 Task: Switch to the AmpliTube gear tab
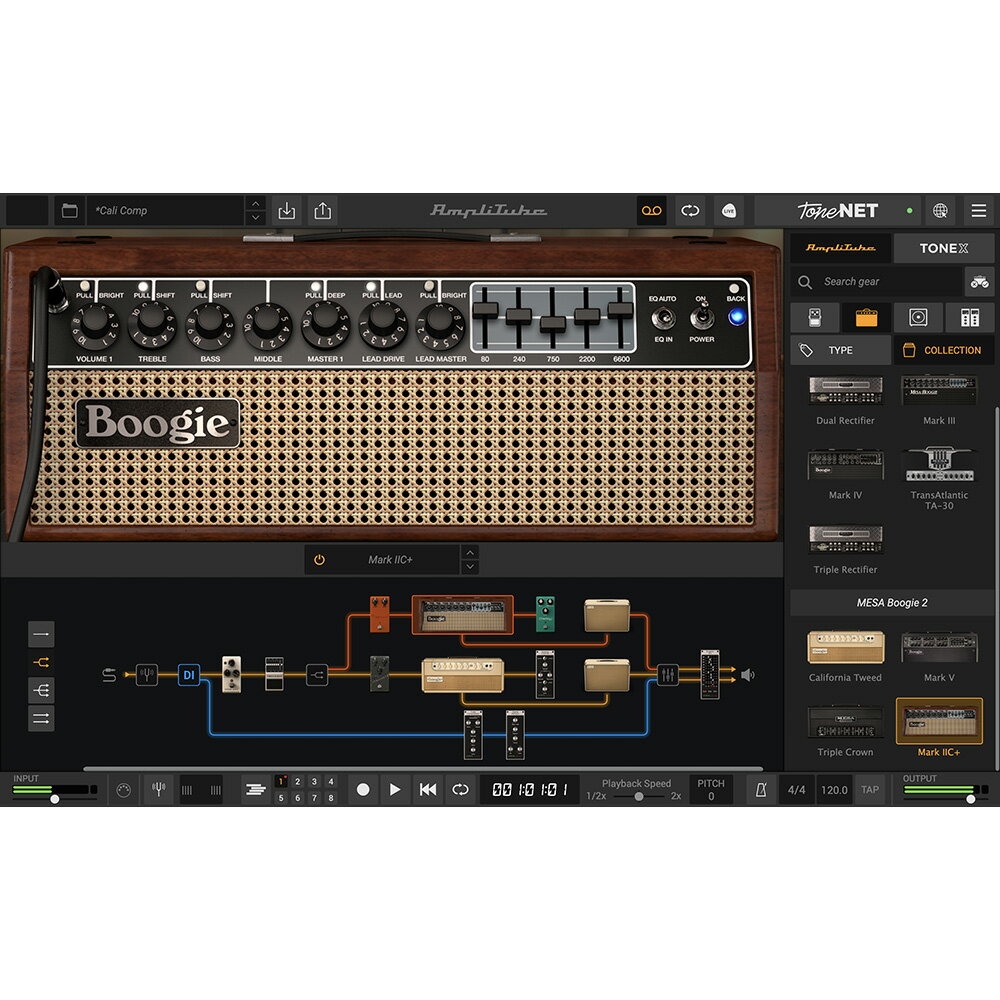(x=841, y=247)
